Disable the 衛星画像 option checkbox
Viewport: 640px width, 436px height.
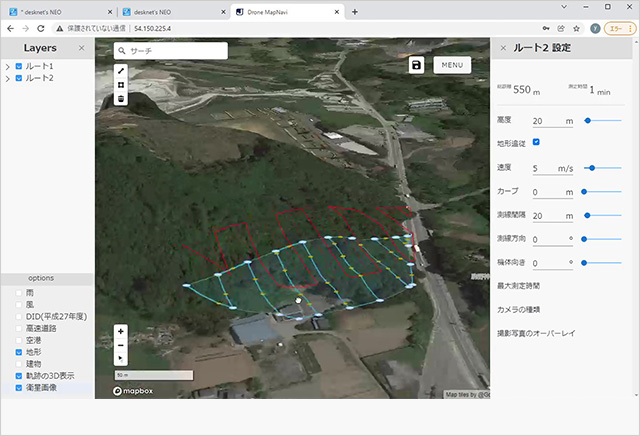pos(17,388)
